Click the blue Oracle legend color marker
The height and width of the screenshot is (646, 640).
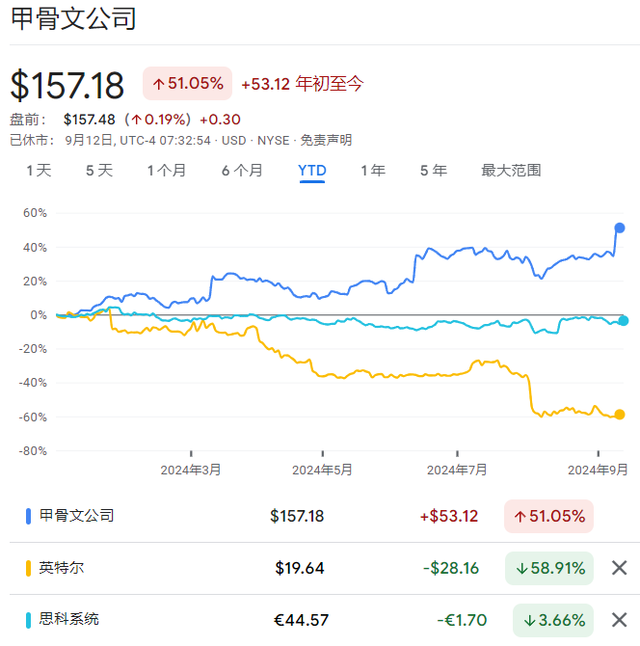click(28, 516)
